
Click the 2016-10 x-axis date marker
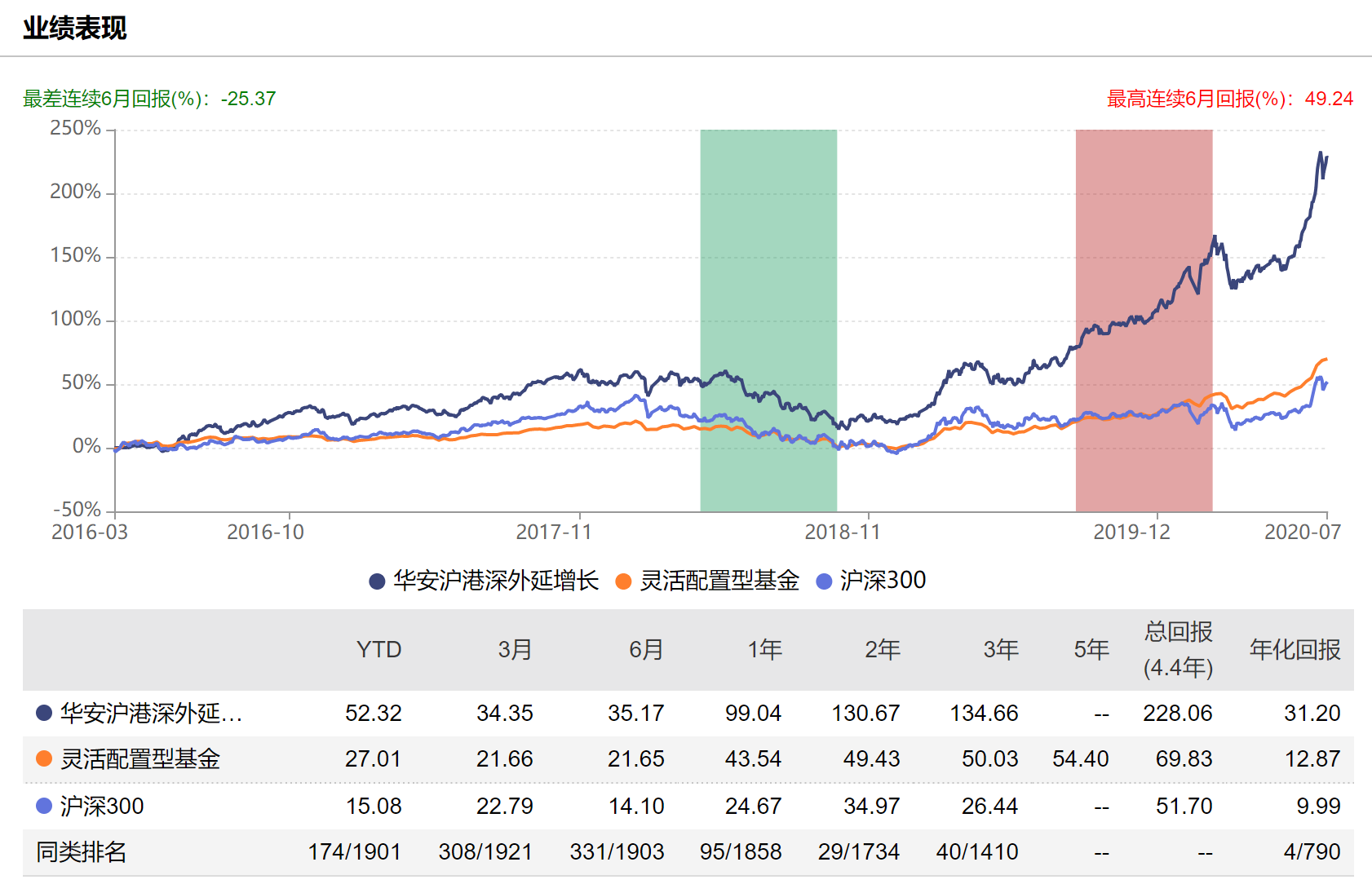point(265,533)
